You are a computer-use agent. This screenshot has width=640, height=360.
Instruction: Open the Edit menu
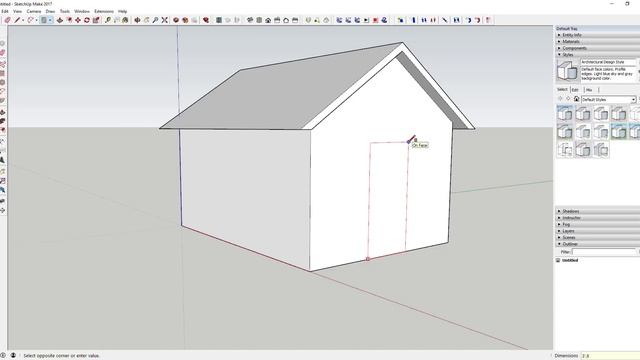click(x=4, y=11)
